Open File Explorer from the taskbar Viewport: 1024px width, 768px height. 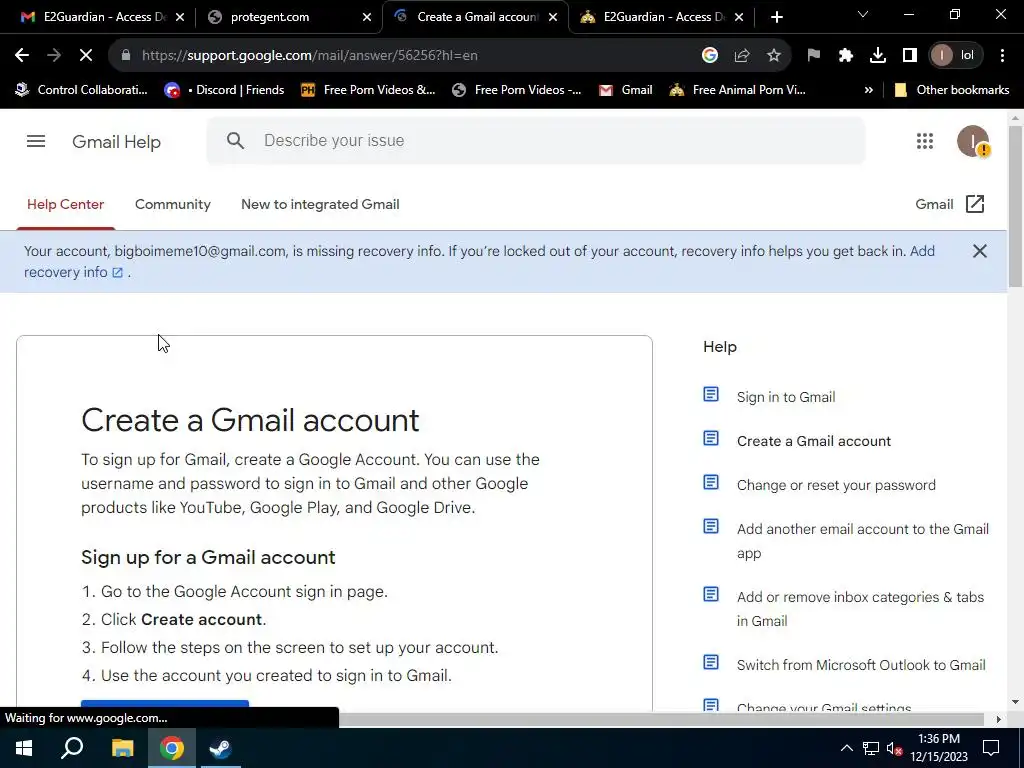tap(122, 748)
